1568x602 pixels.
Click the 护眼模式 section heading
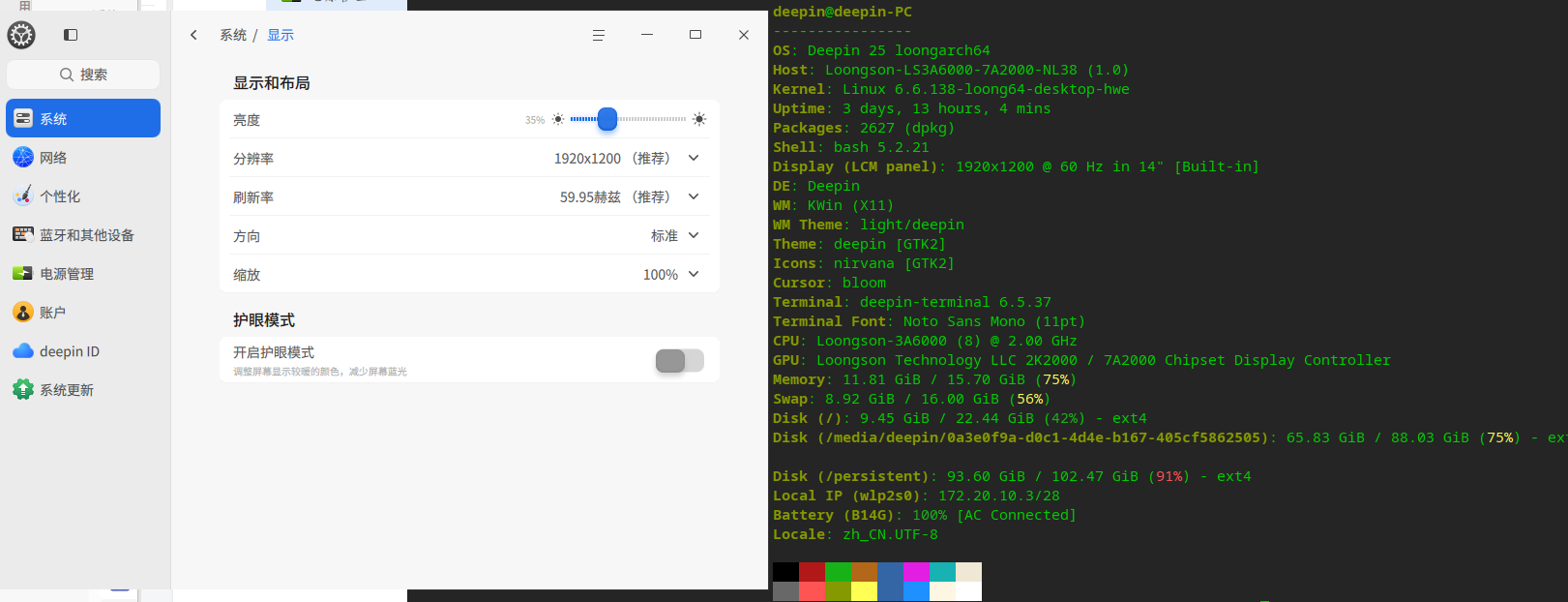click(x=264, y=320)
